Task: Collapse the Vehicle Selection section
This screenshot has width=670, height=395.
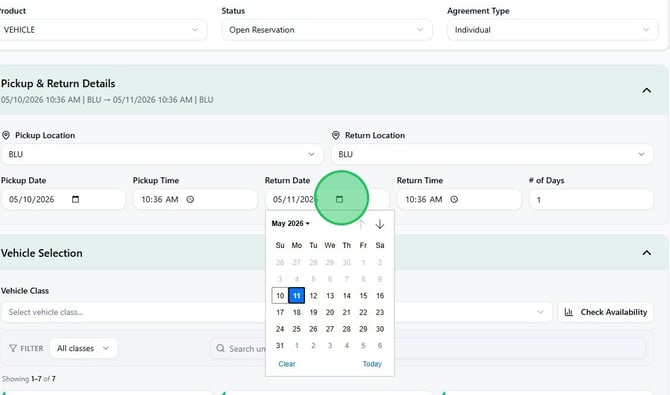Action: pyautogui.click(x=646, y=253)
